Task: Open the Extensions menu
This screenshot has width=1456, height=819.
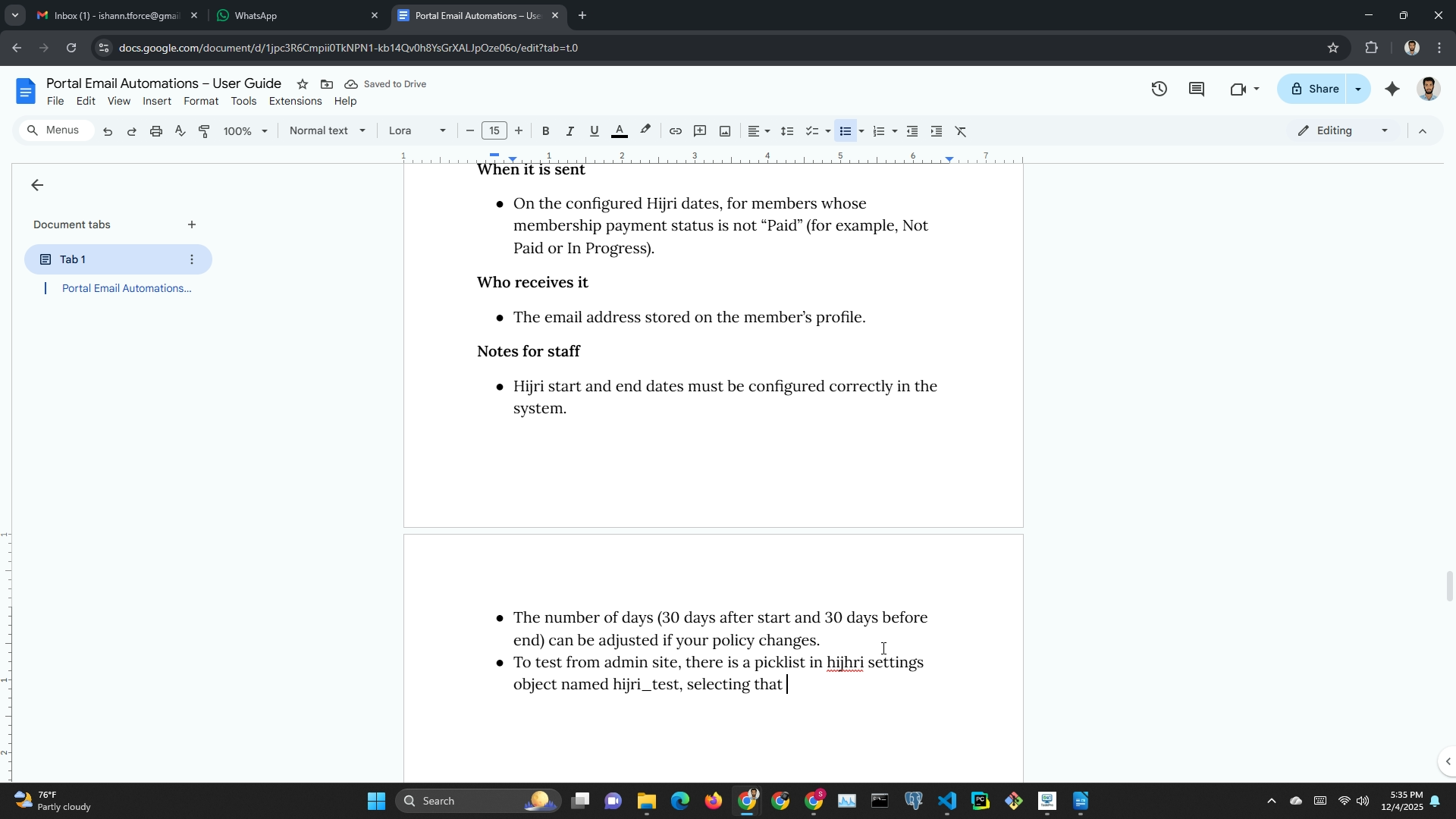Action: click(295, 101)
